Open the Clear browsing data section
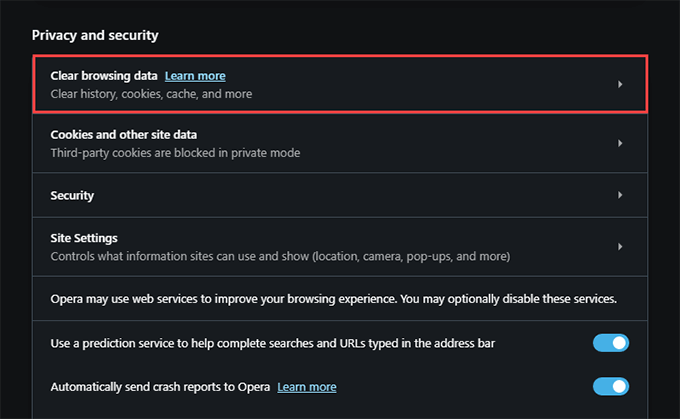The height and width of the screenshot is (419, 680). click(x=107, y=76)
